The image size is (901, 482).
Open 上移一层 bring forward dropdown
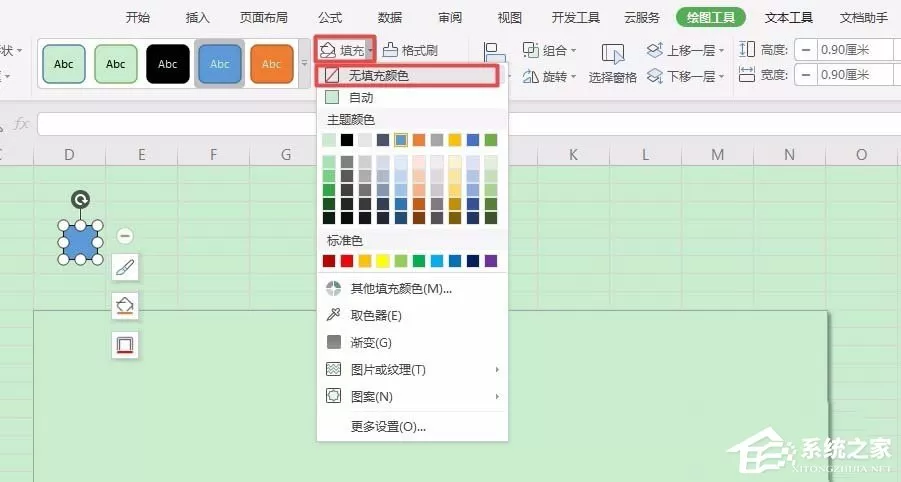click(686, 51)
